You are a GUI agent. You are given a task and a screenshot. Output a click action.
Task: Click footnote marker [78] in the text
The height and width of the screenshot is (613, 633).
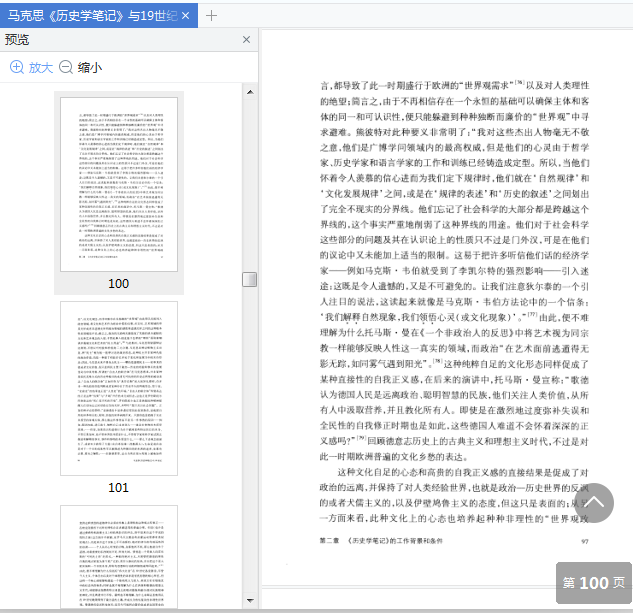pyautogui.click(x=438, y=361)
